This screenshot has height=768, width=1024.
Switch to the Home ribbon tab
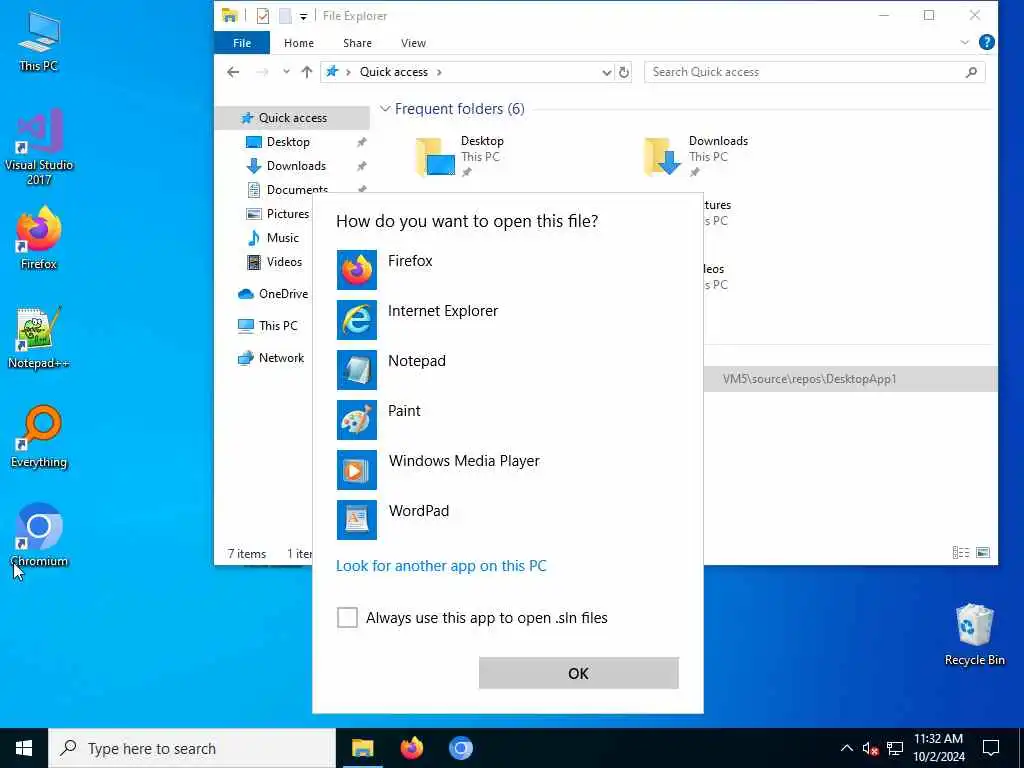299,43
